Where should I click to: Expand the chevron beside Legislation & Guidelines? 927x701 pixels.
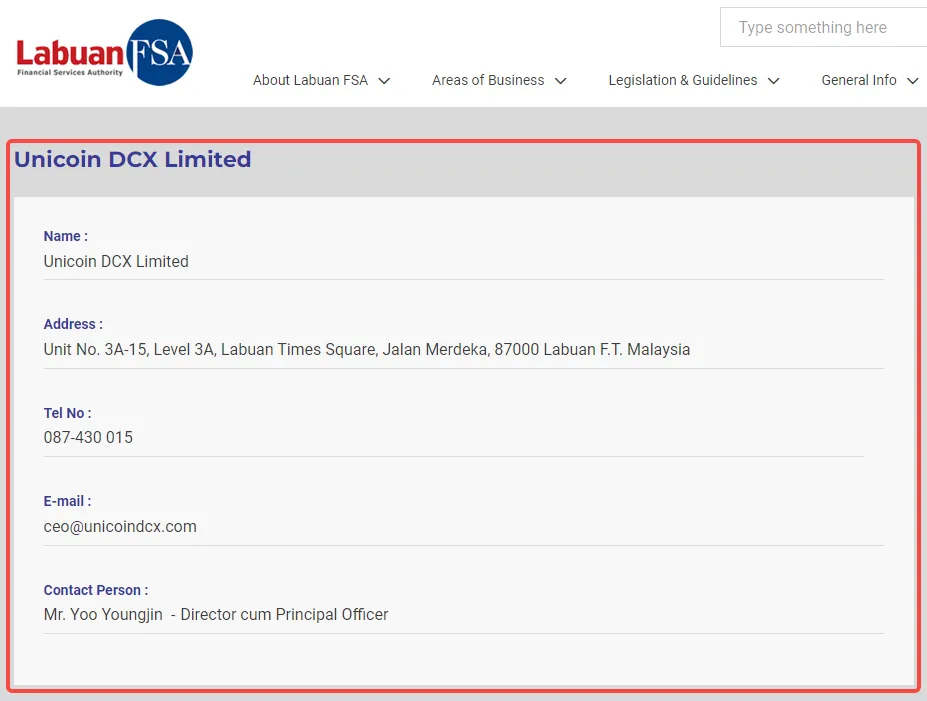coord(773,81)
